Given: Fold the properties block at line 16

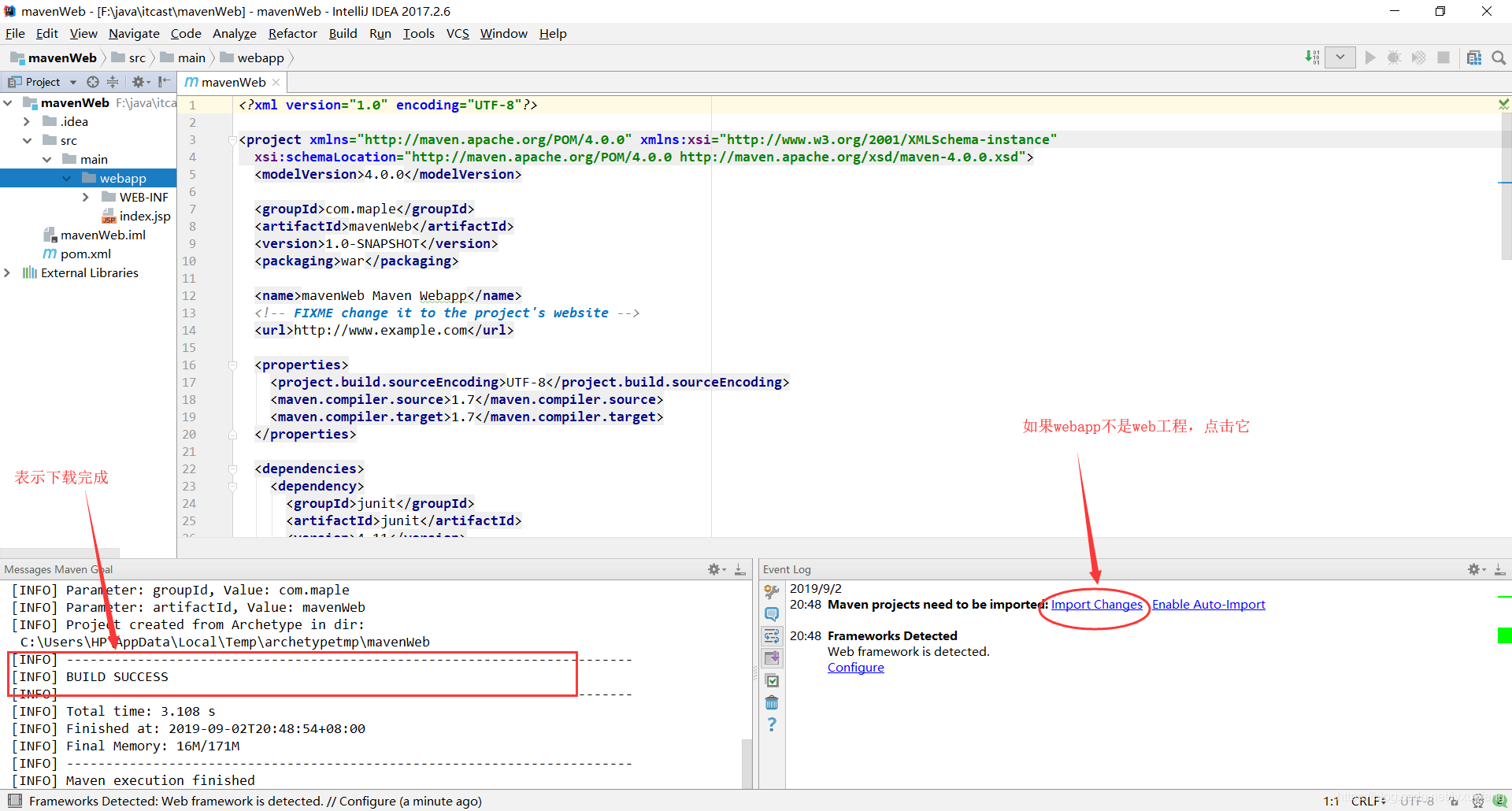Looking at the screenshot, I should click(233, 365).
